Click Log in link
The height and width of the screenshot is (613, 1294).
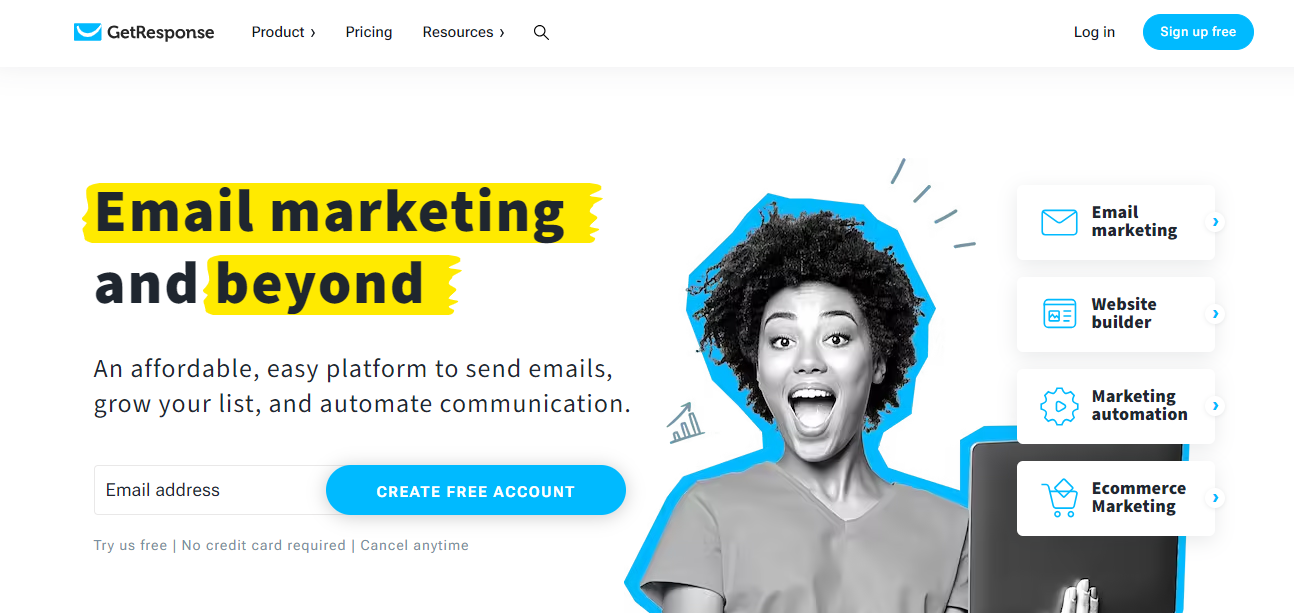(x=1094, y=32)
